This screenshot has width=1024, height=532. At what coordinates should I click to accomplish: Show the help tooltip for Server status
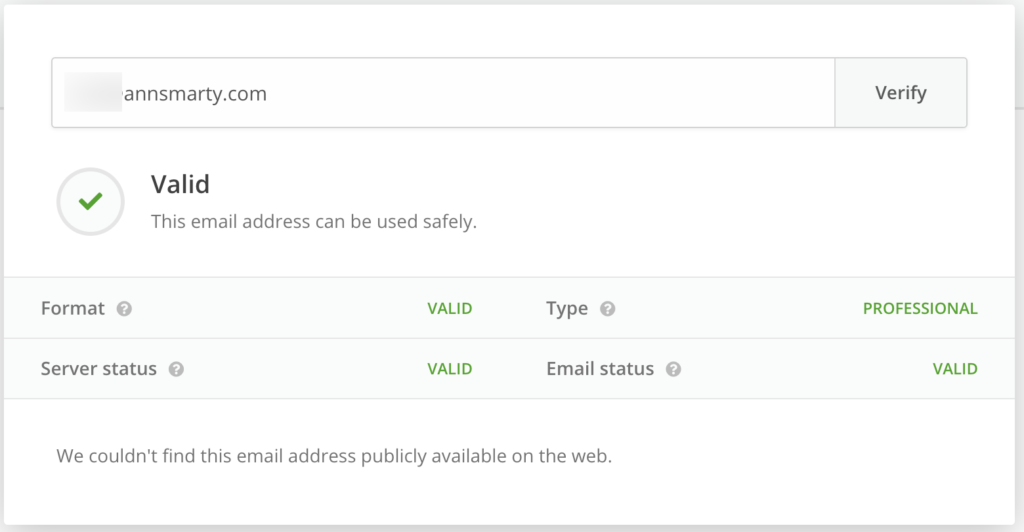pyautogui.click(x=176, y=369)
